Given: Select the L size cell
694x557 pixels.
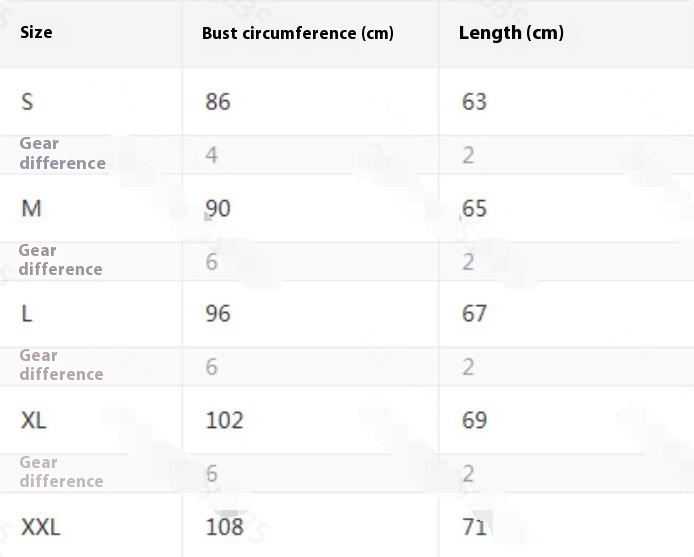Looking at the screenshot, I should coord(27,313).
